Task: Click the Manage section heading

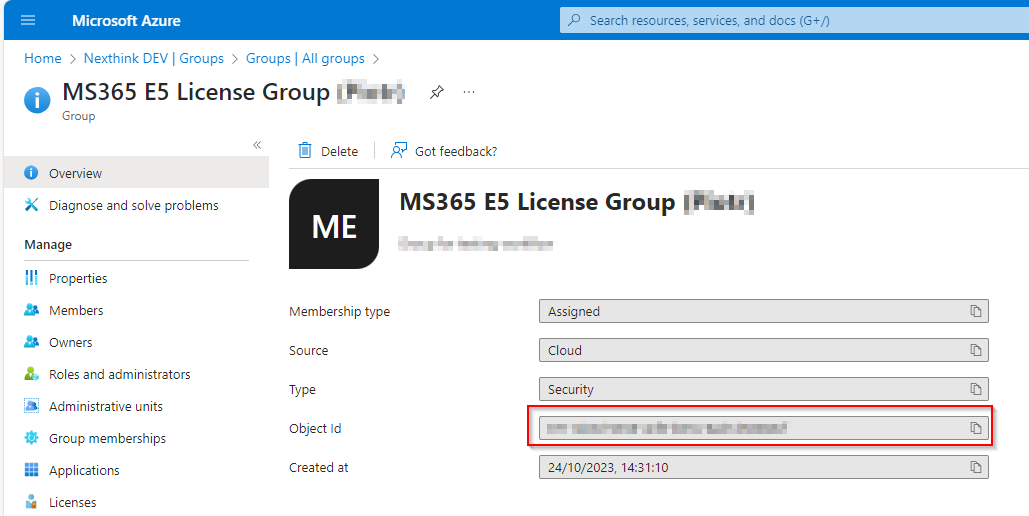Action: 48,244
